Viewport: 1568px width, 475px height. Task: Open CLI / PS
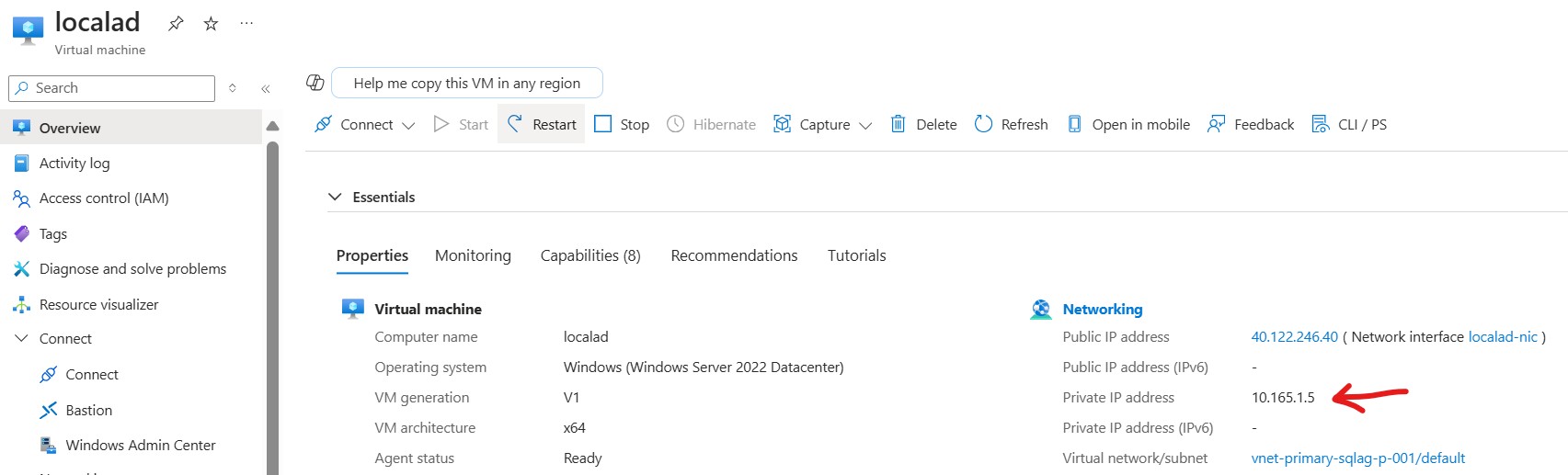pyautogui.click(x=1349, y=124)
